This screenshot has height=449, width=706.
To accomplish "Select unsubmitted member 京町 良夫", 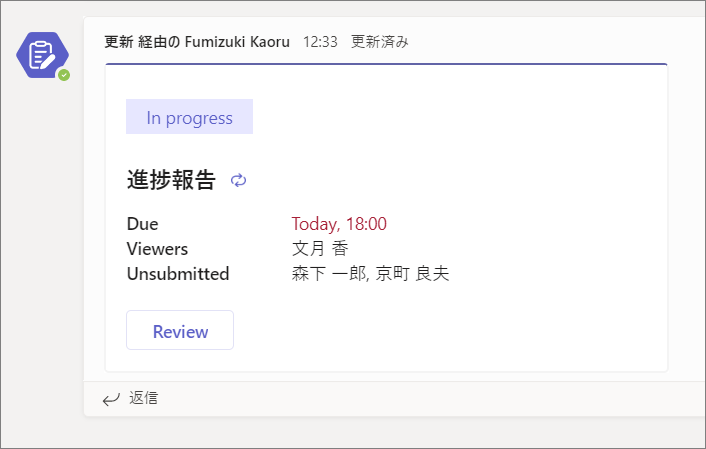I will (412, 273).
